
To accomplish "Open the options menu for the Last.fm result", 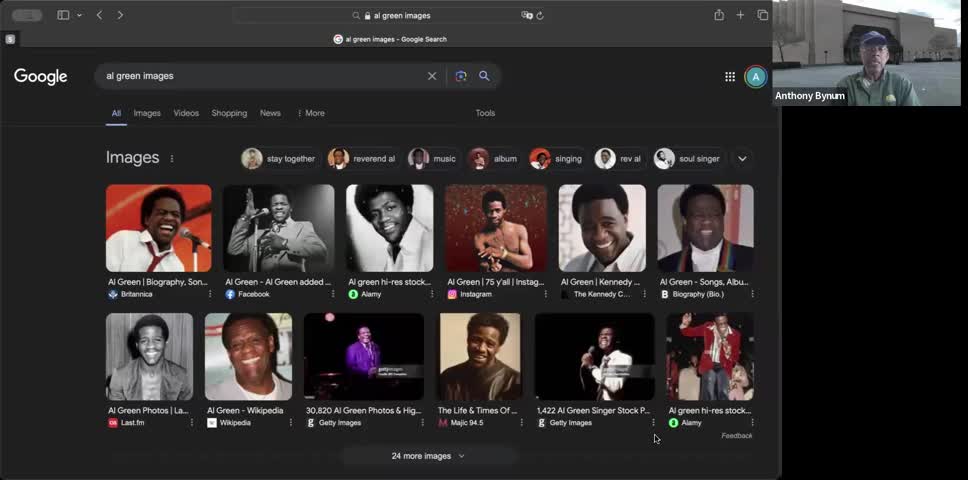I will [191, 423].
